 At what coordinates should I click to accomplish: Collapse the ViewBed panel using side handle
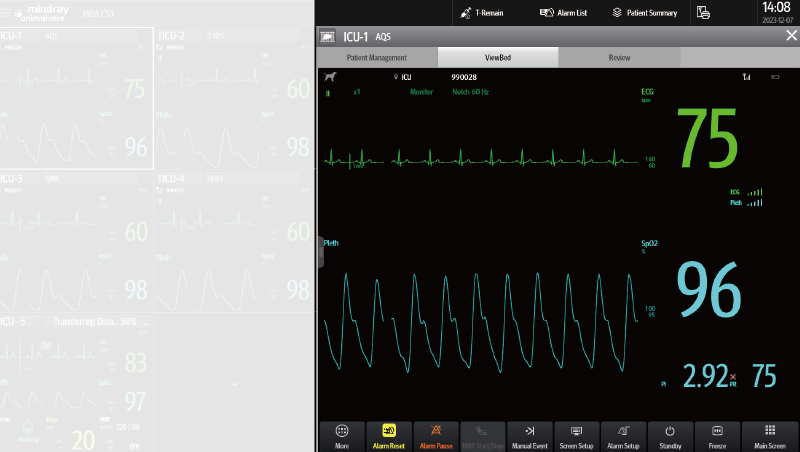[321, 252]
